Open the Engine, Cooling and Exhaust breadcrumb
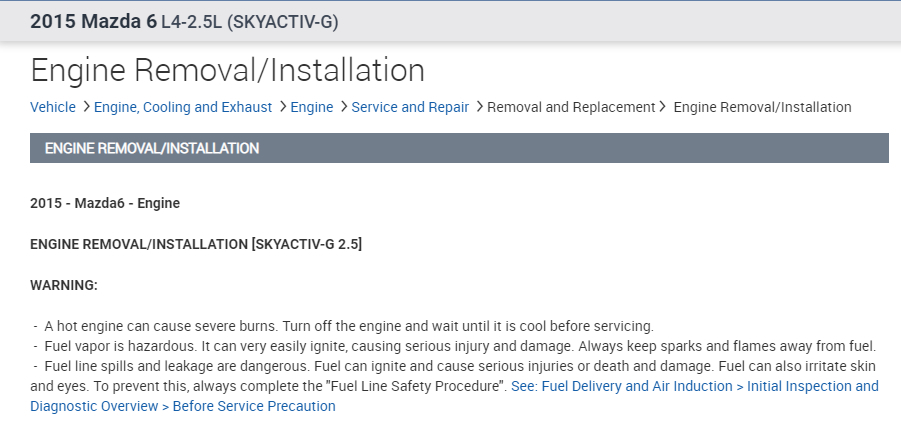Viewport: 901px width, 434px height. [x=183, y=107]
